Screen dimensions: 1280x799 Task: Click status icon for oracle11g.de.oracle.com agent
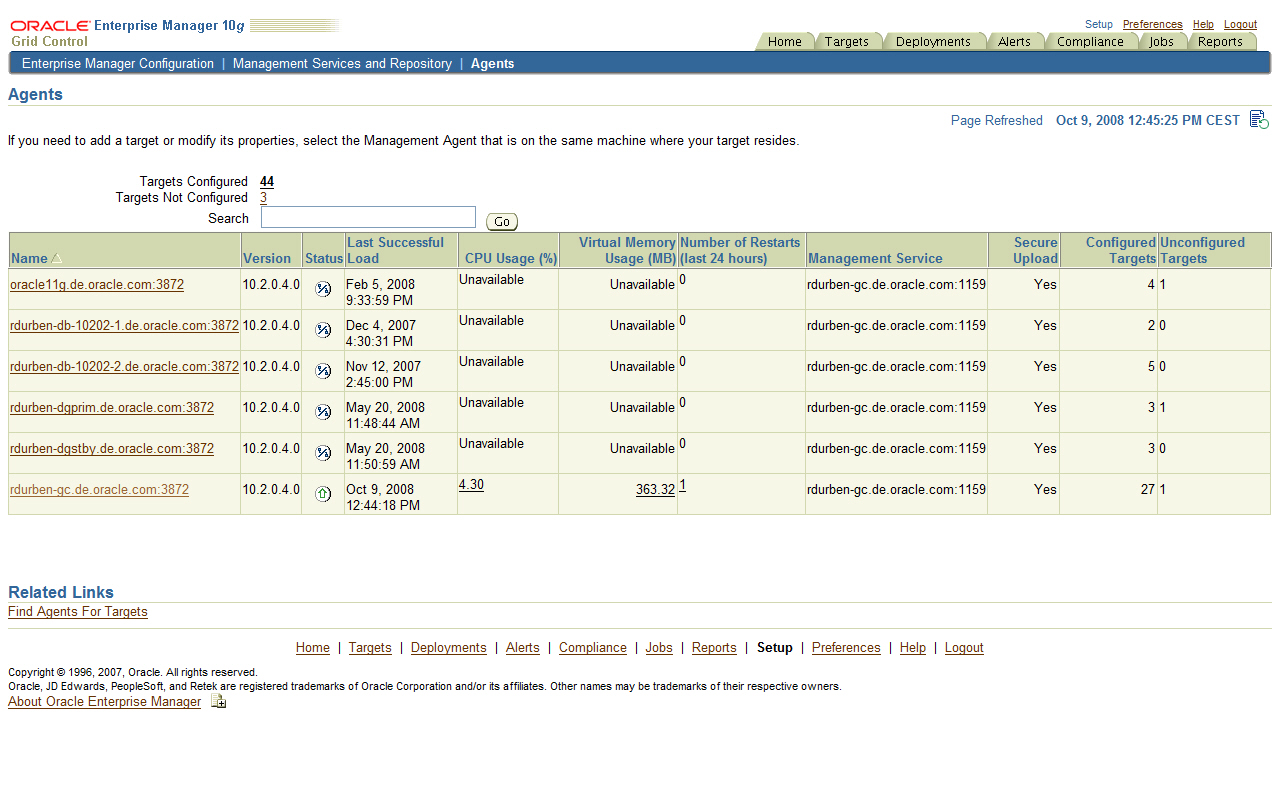tap(323, 289)
